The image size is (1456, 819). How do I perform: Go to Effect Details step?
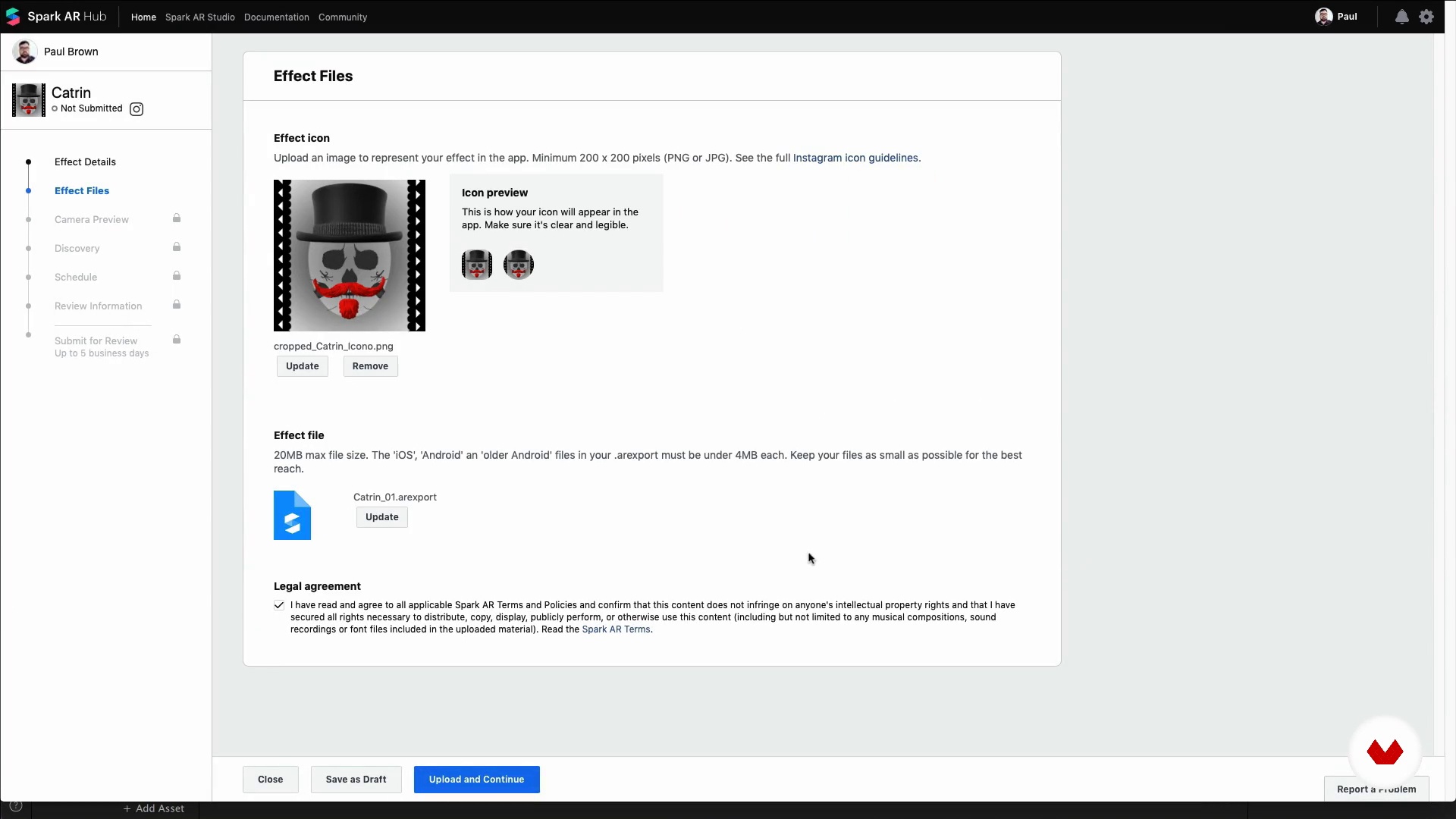pos(85,162)
